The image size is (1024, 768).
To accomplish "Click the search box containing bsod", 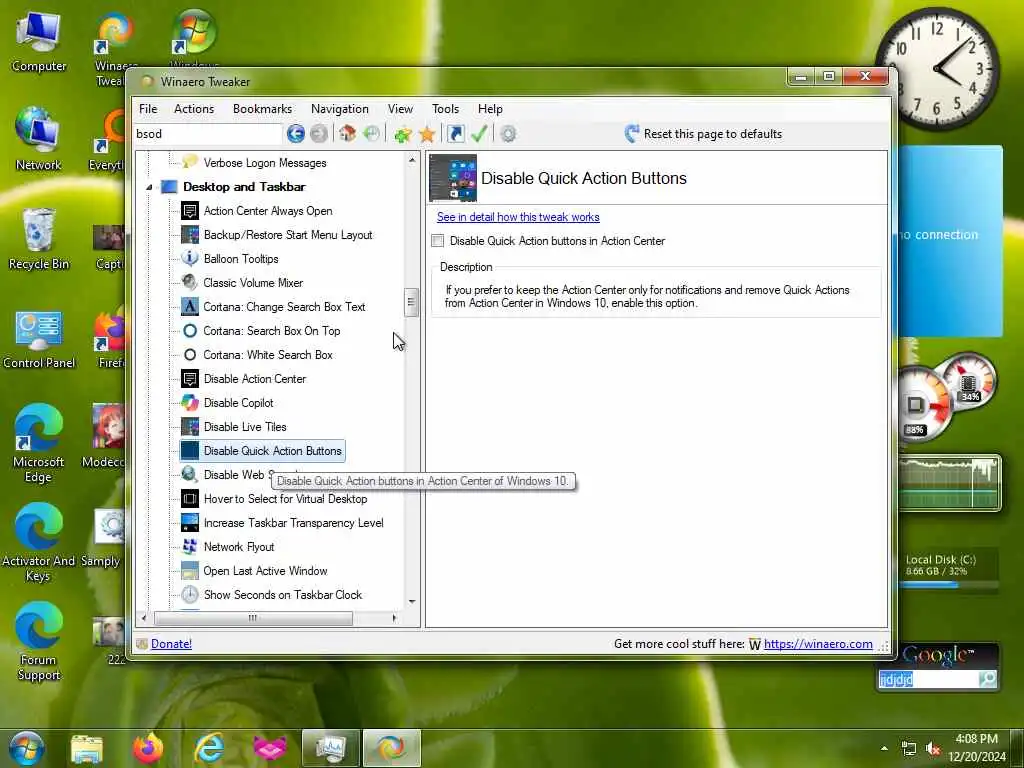I will 208,134.
